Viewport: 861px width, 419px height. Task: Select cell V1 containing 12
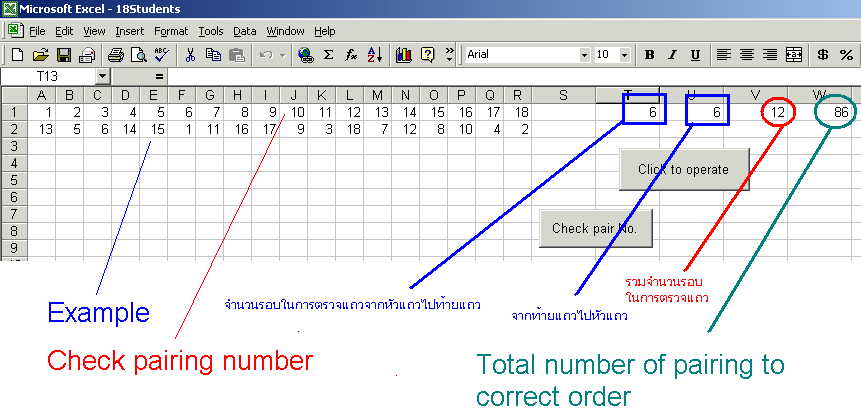pyautogui.click(x=756, y=113)
